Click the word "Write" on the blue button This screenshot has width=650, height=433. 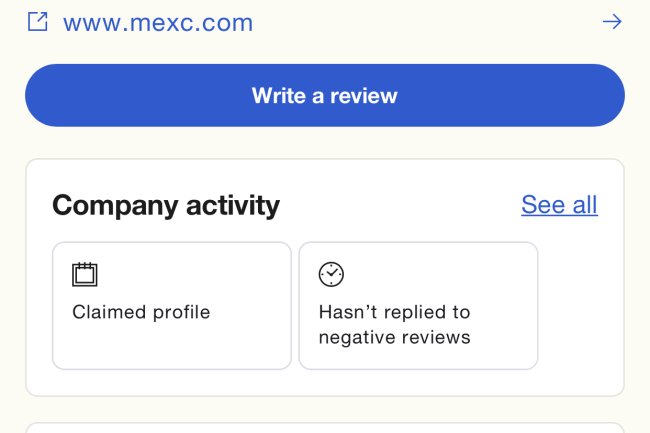point(277,96)
